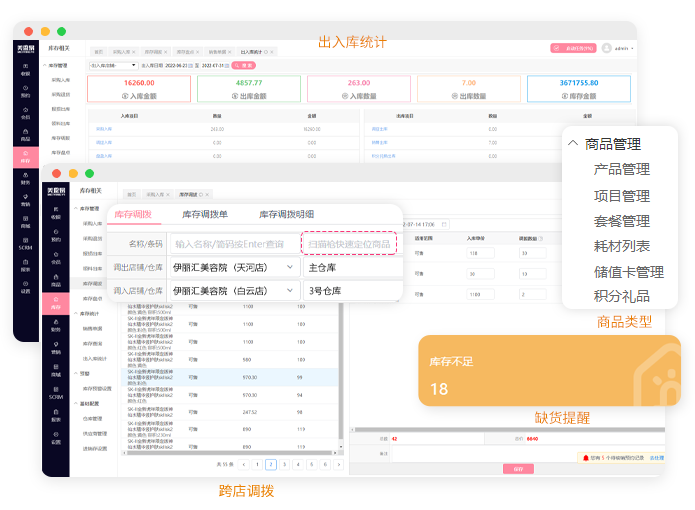
Task: Click bell notification icon at bottom right
Action: pos(586,458)
